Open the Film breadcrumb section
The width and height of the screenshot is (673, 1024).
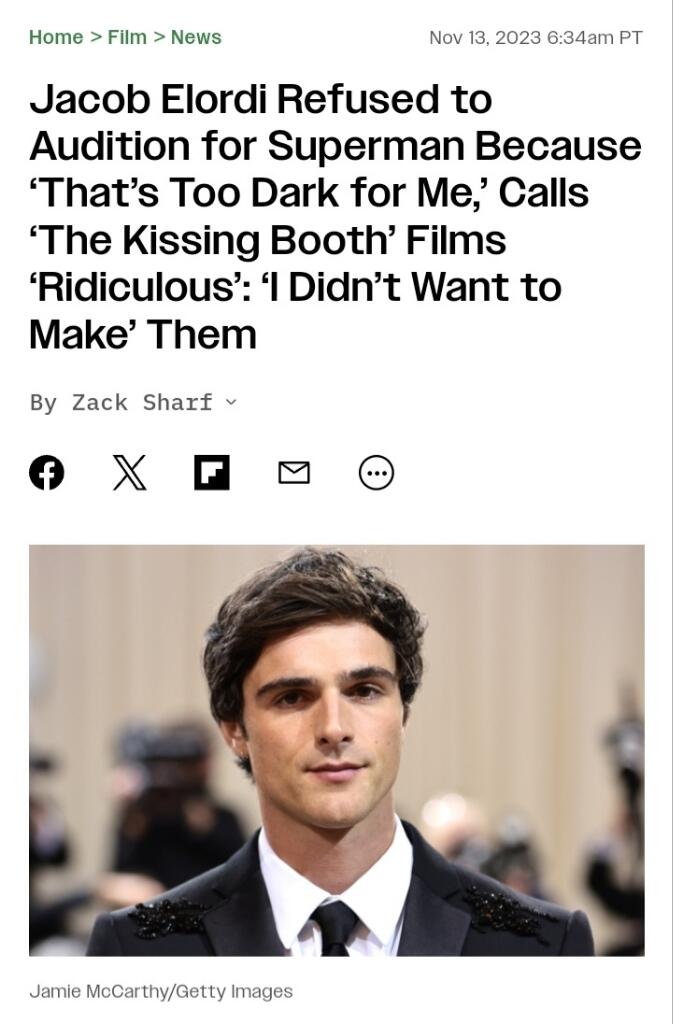(x=127, y=37)
